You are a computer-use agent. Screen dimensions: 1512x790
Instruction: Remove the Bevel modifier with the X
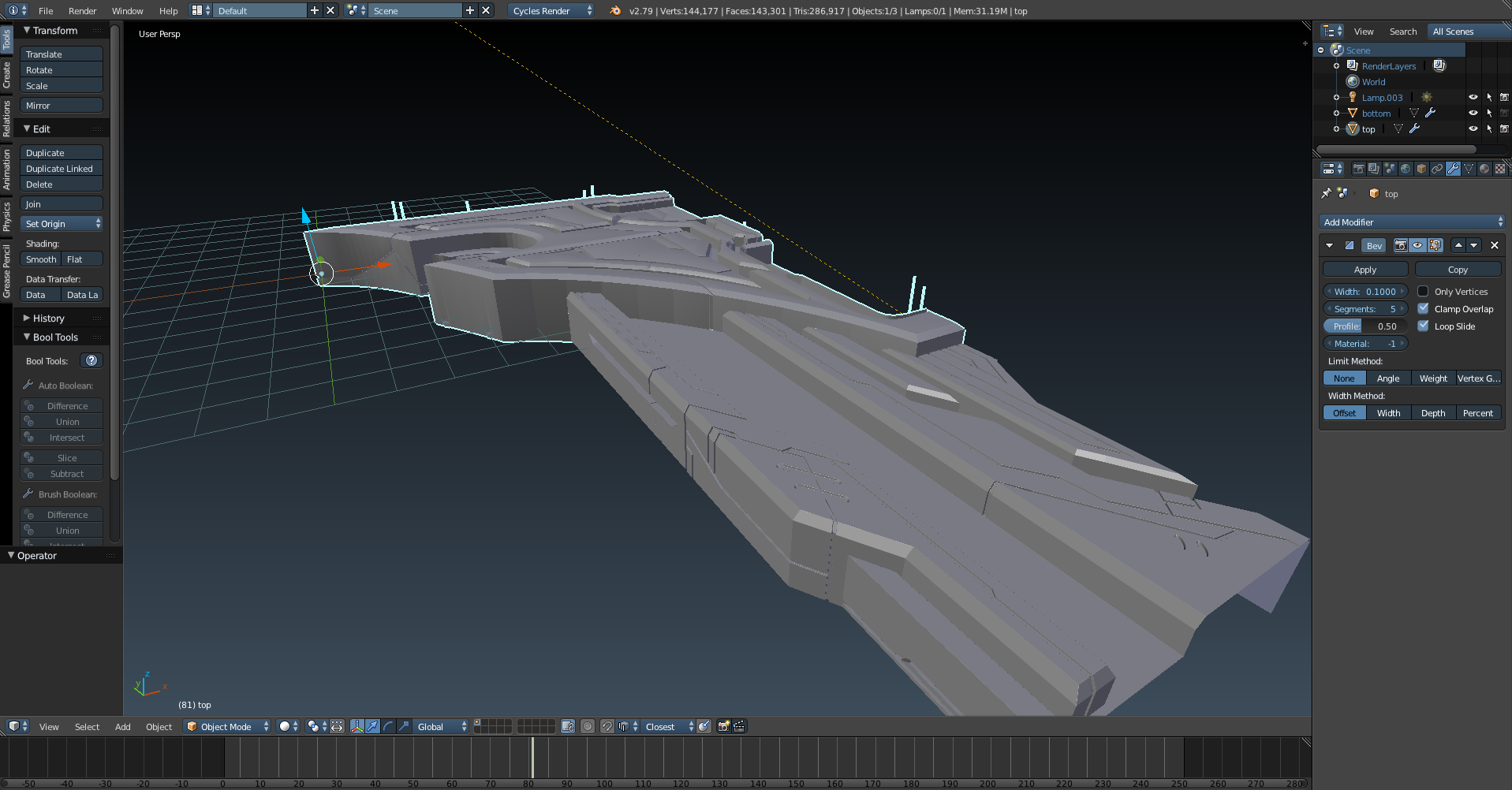[1494, 245]
